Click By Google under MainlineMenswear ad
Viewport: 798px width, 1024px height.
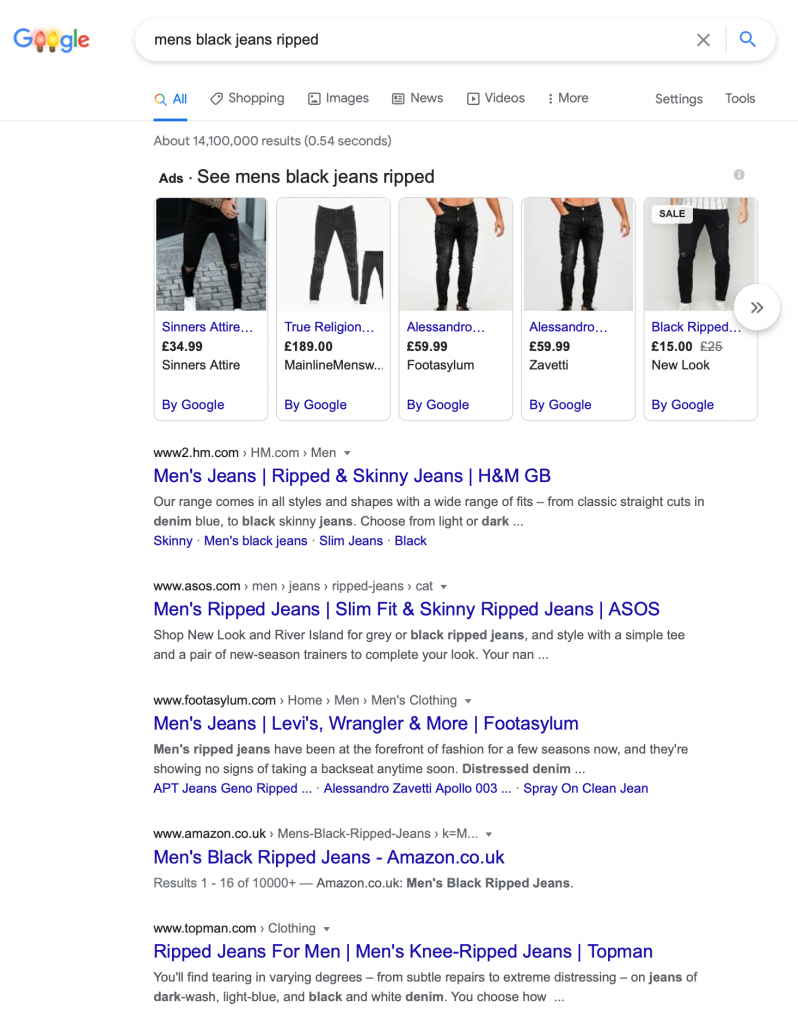[x=315, y=405]
